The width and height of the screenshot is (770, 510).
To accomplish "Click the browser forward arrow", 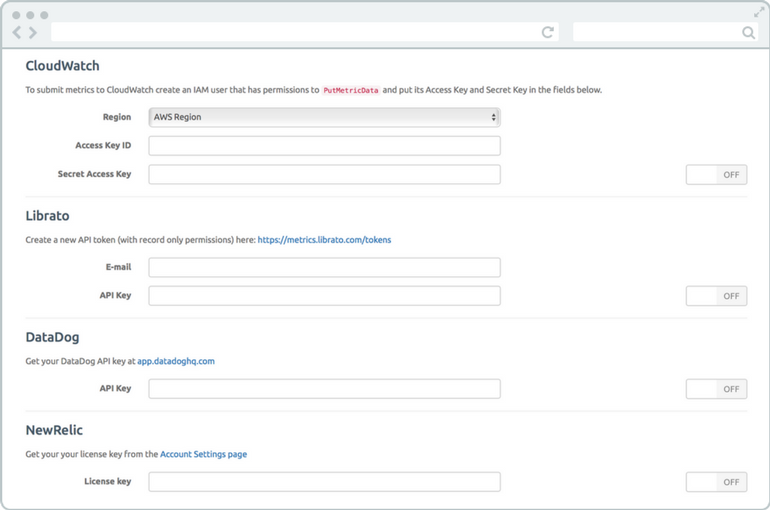I will [33, 33].
